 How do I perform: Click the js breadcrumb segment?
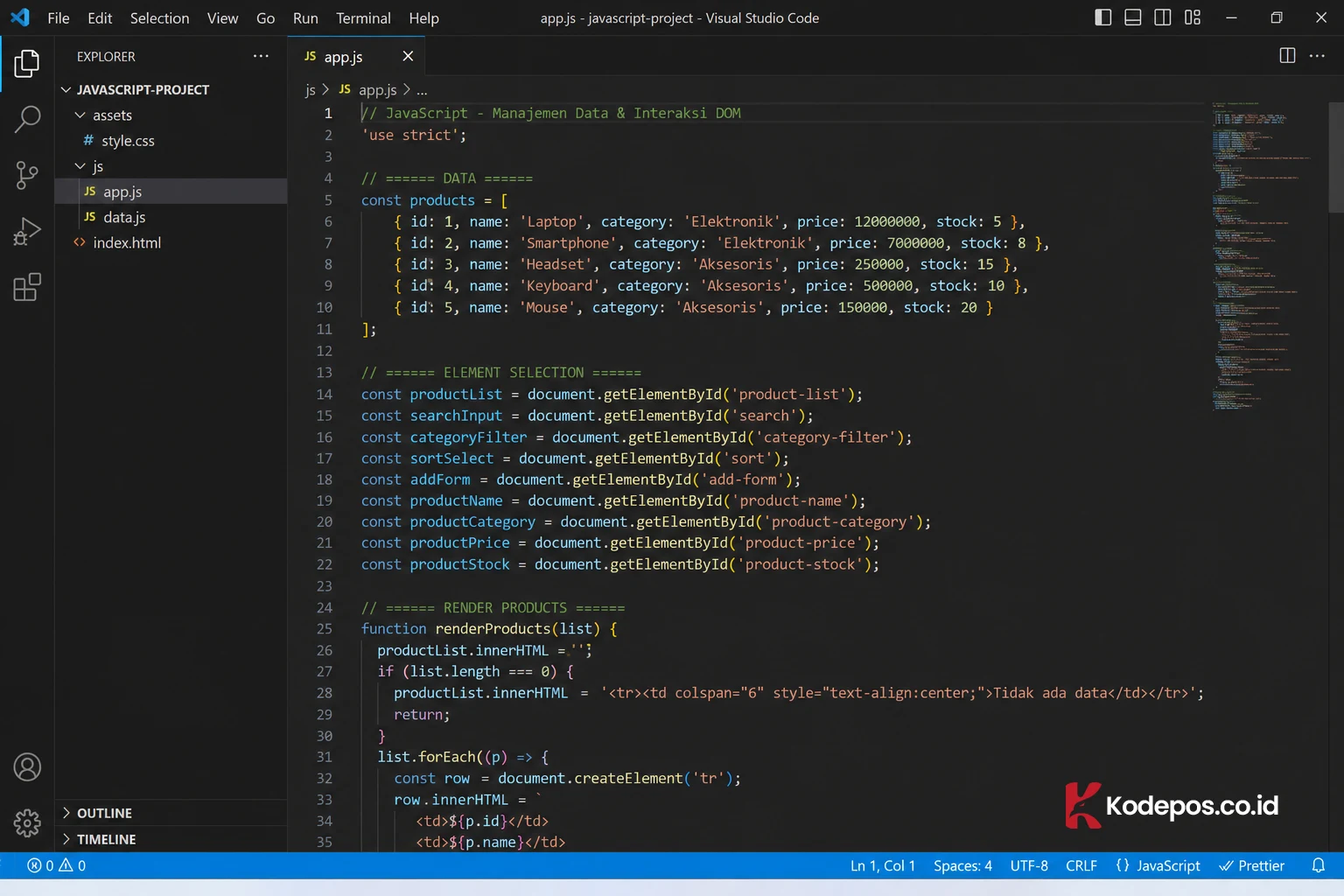[310, 89]
